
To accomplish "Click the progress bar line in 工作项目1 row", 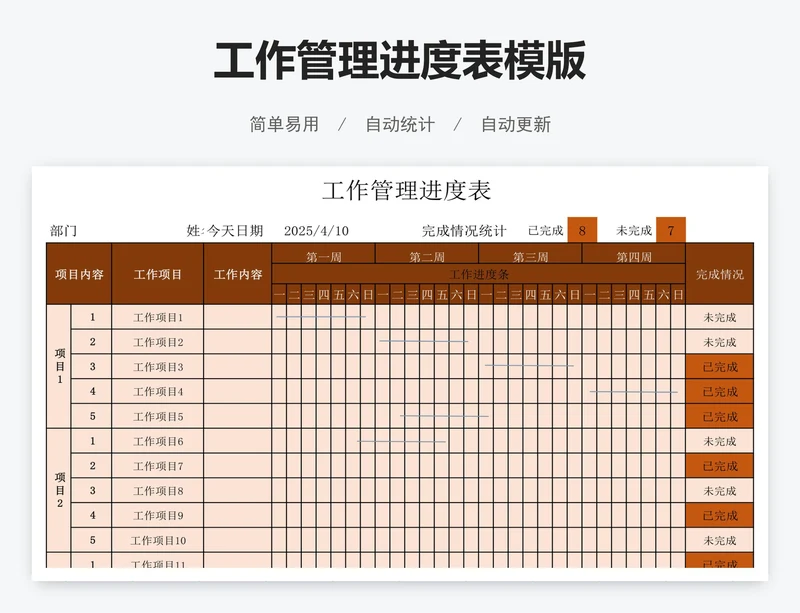I will [321, 317].
